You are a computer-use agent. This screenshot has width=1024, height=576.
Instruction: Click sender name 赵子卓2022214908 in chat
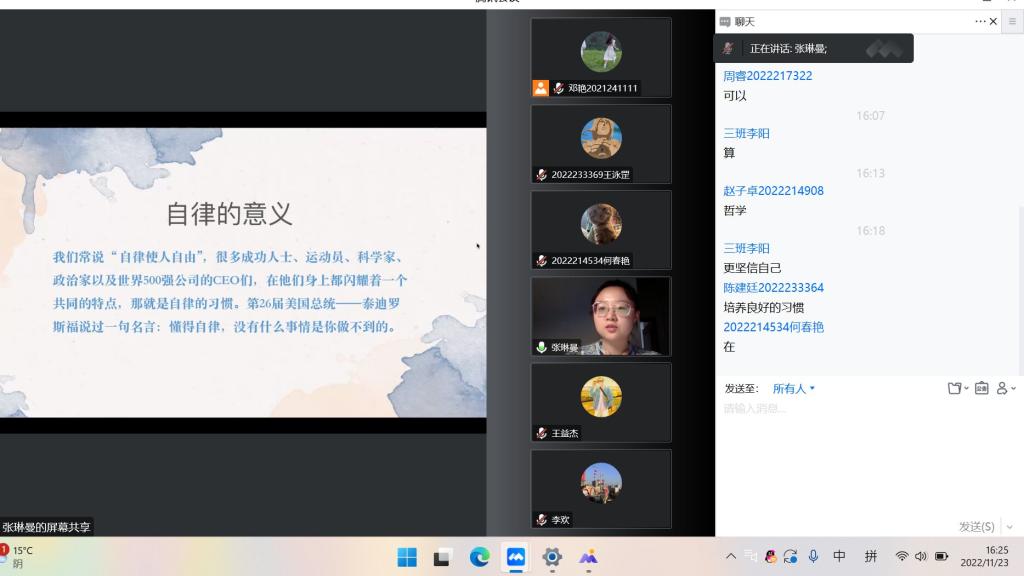tap(773, 191)
